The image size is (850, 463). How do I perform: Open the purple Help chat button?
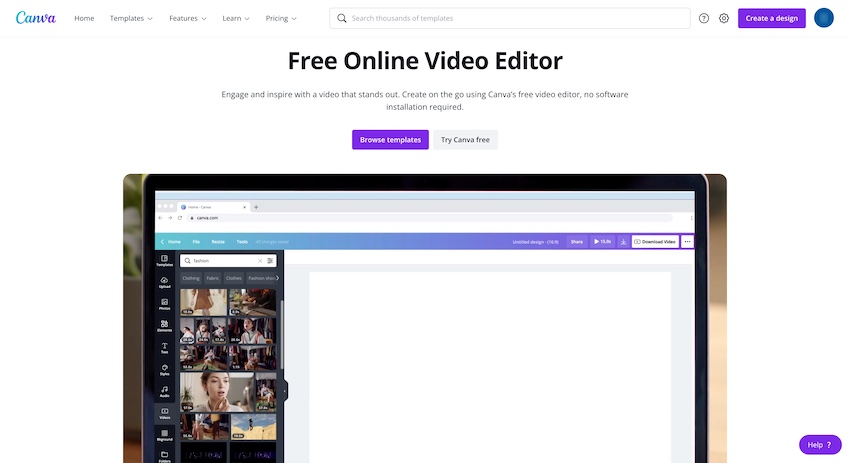820,445
